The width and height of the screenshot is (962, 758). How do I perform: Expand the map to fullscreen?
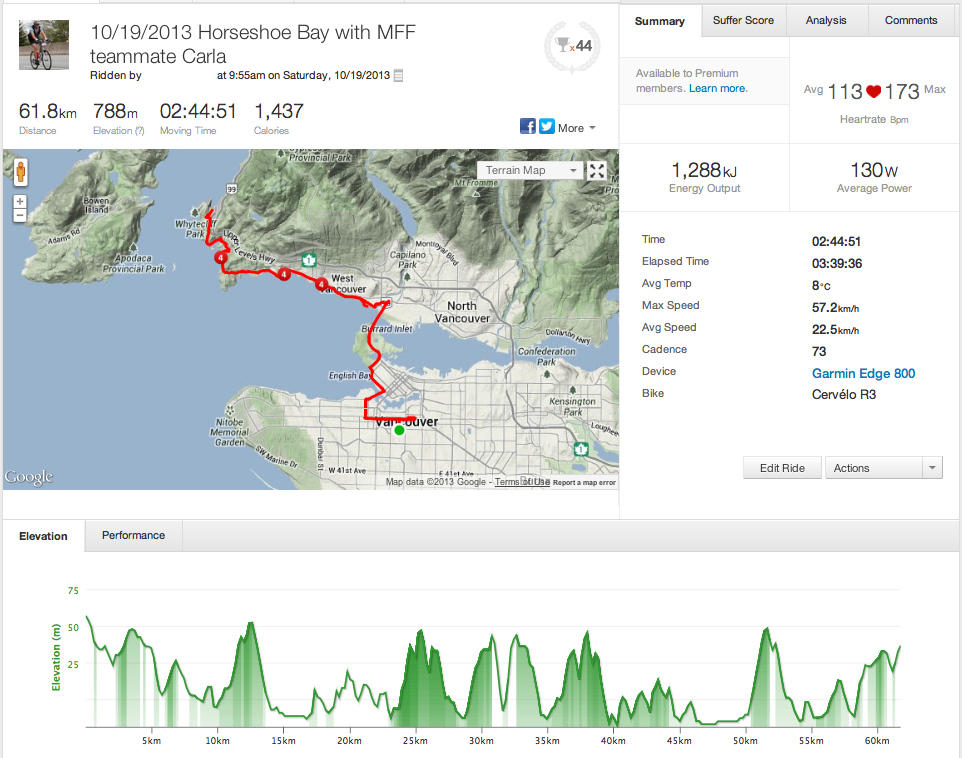[x=597, y=170]
